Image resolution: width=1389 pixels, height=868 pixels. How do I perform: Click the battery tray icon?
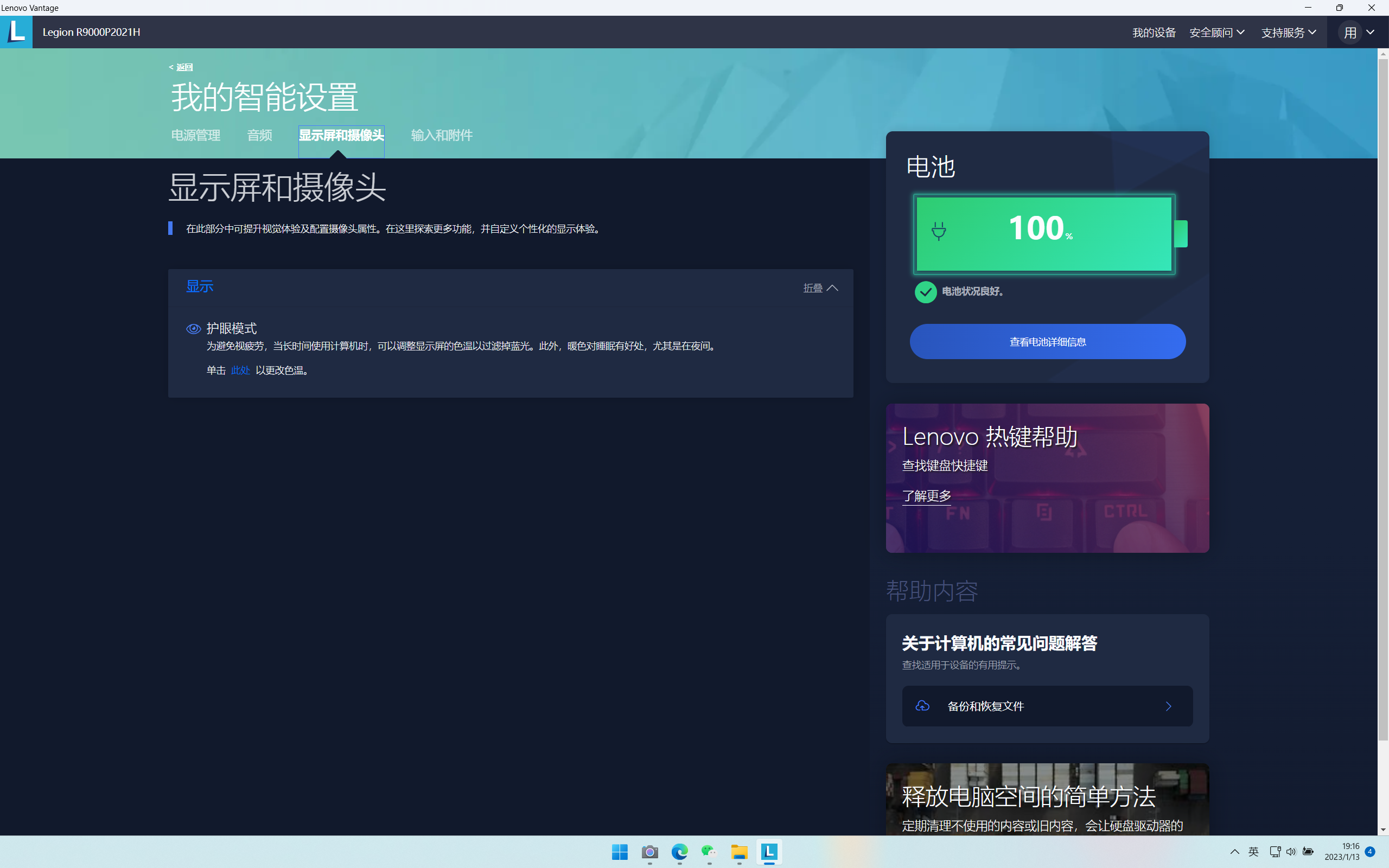pos(1308,852)
